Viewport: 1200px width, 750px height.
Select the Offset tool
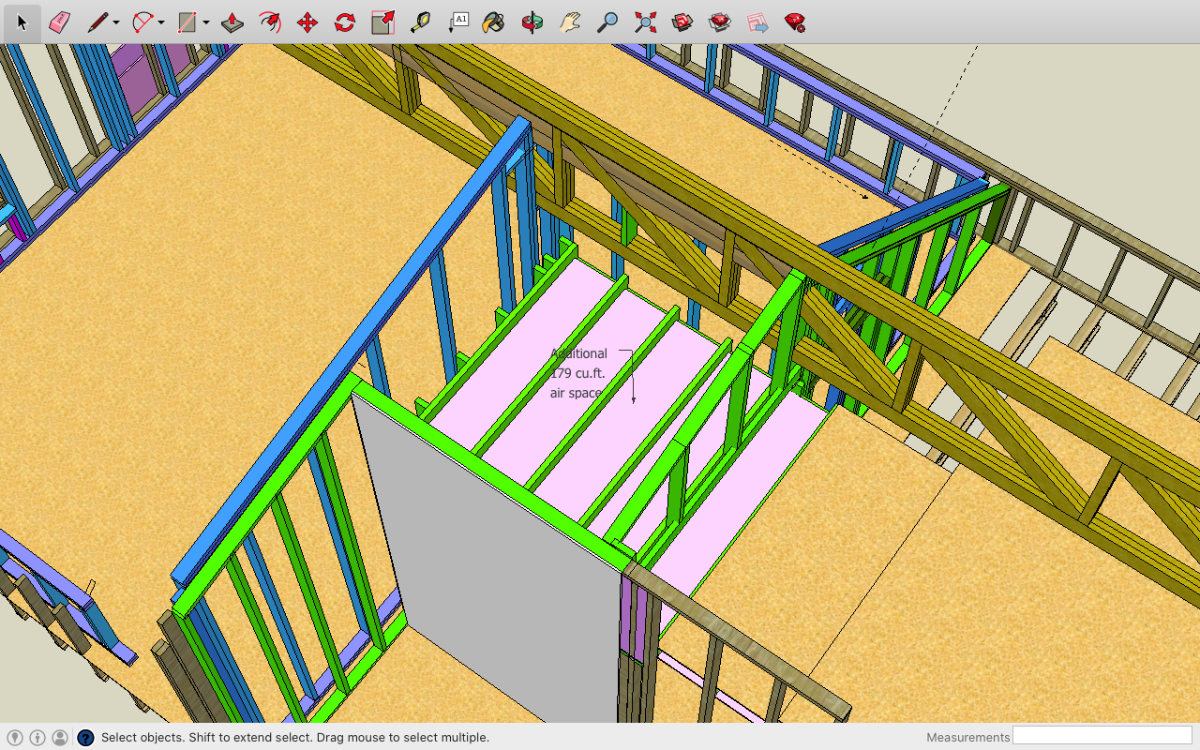click(x=270, y=22)
